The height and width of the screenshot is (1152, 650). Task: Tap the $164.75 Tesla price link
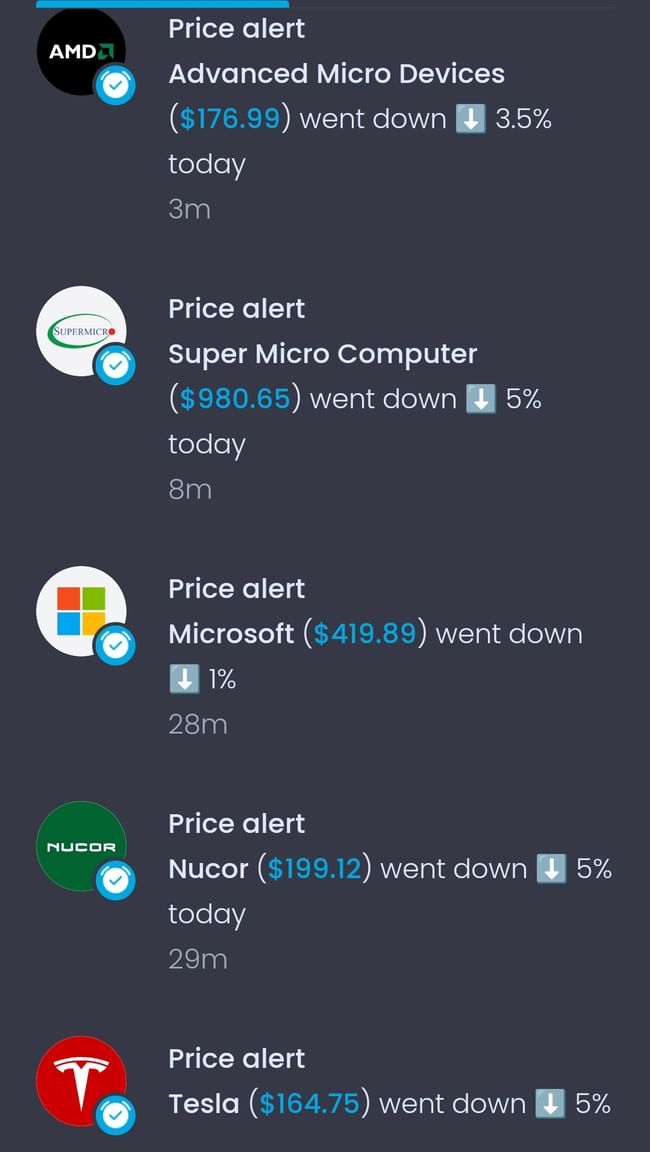click(x=309, y=1104)
